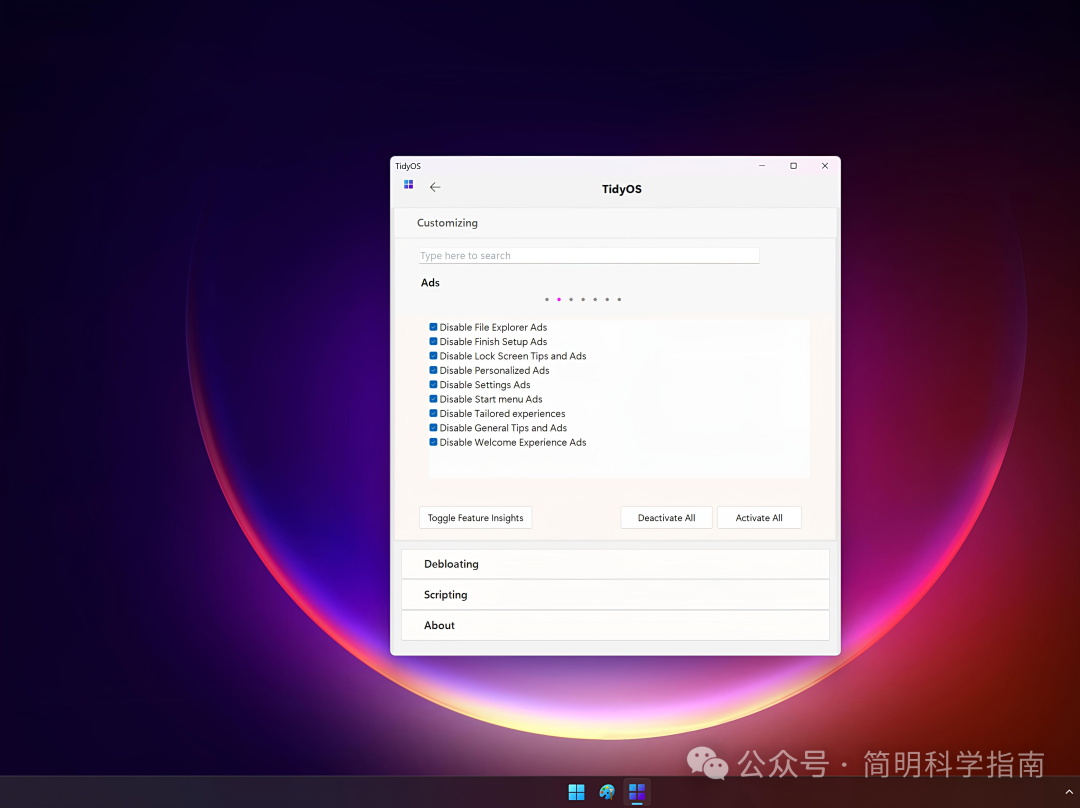
Task: Expand the About section
Action: [x=615, y=626]
